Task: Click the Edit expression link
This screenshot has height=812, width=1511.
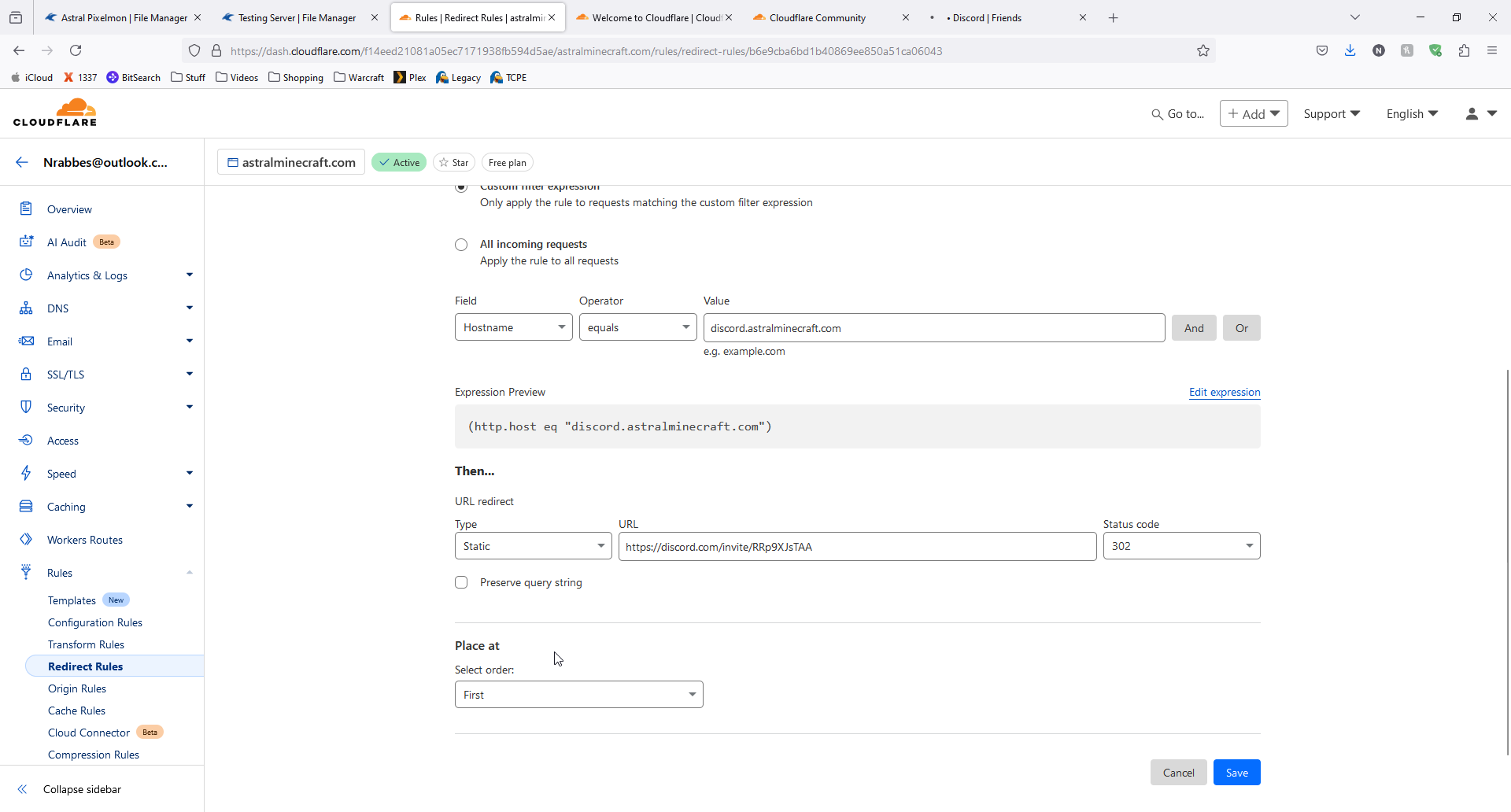Action: tap(1224, 393)
